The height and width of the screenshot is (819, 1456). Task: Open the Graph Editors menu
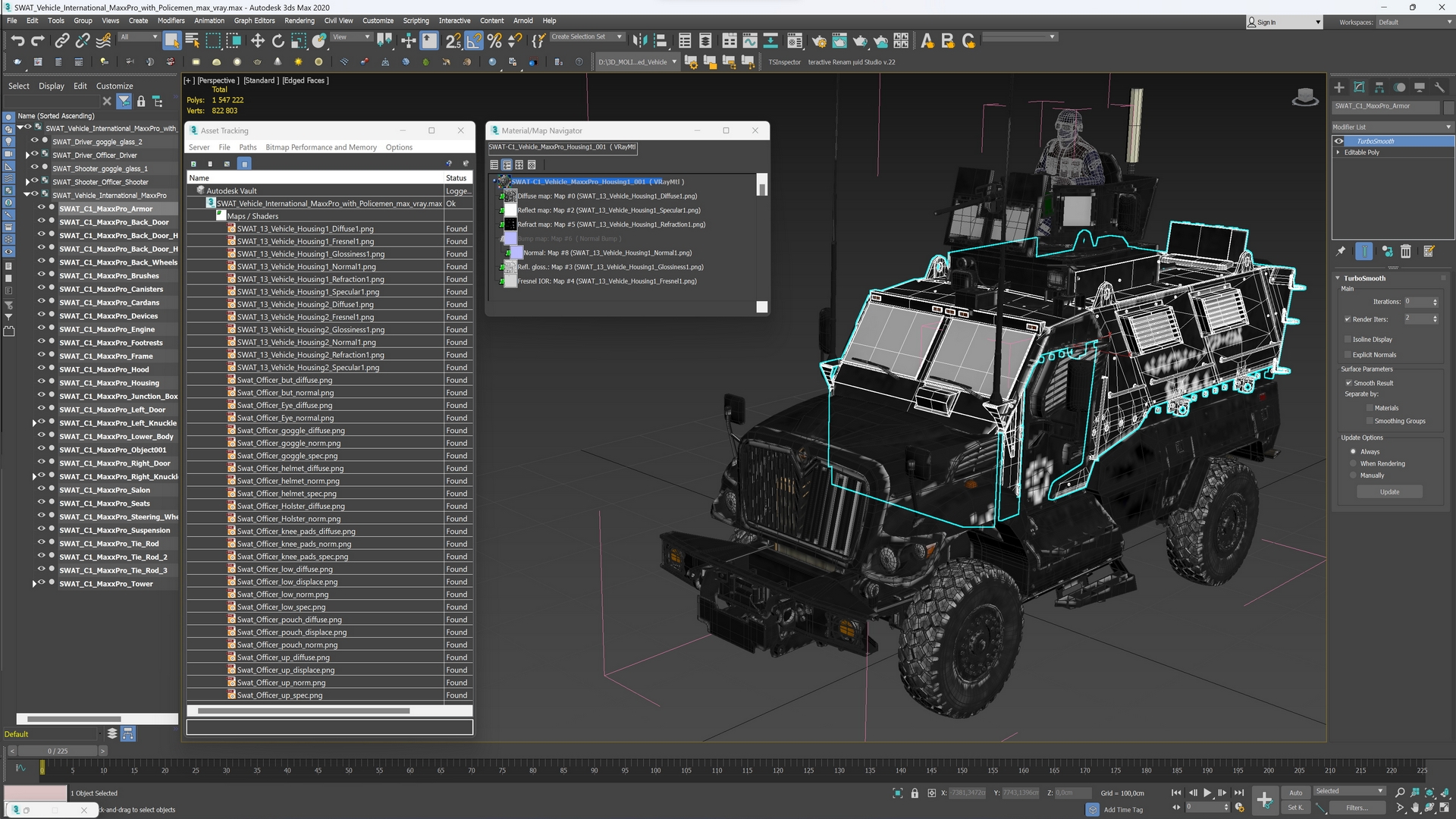pyautogui.click(x=254, y=20)
